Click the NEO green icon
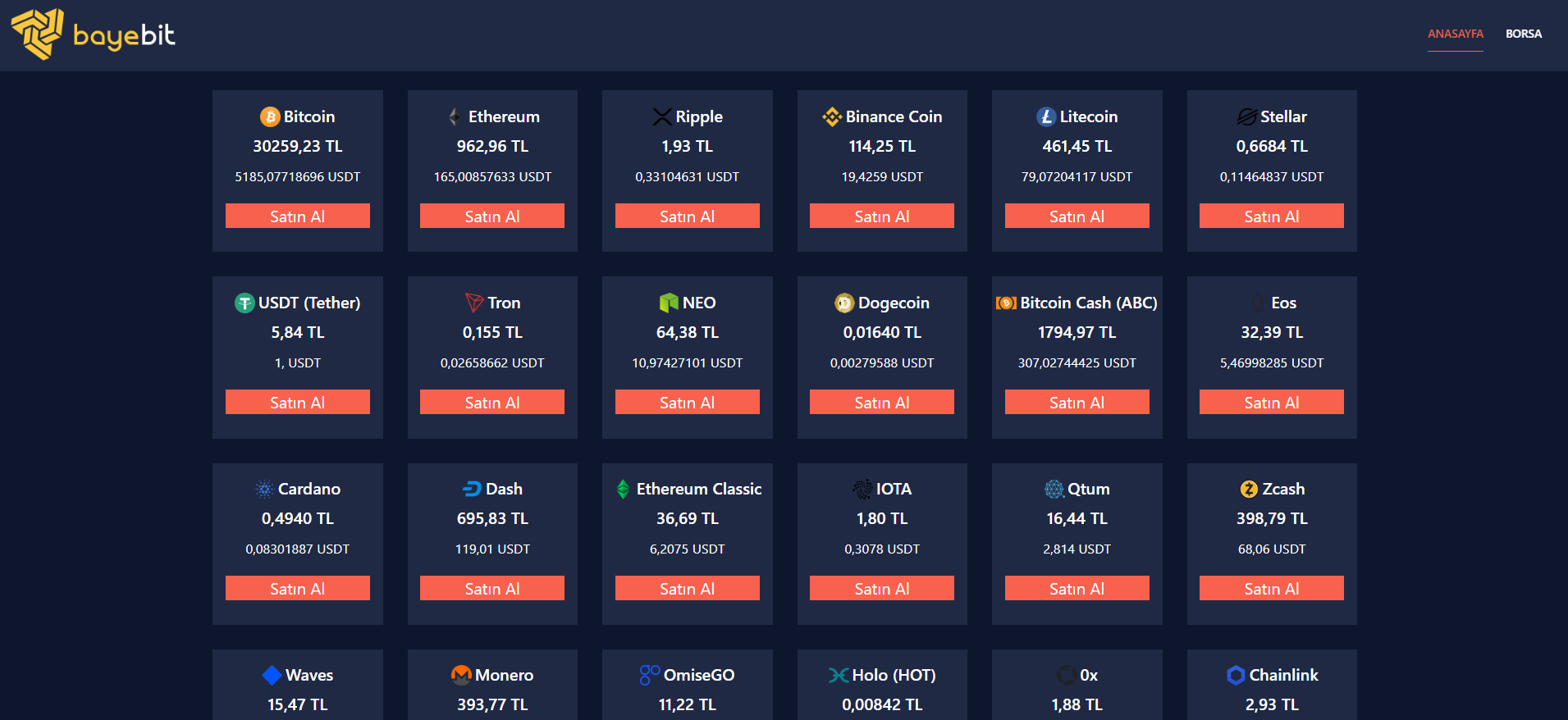Viewport: 1568px width, 720px height. (x=669, y=303)
